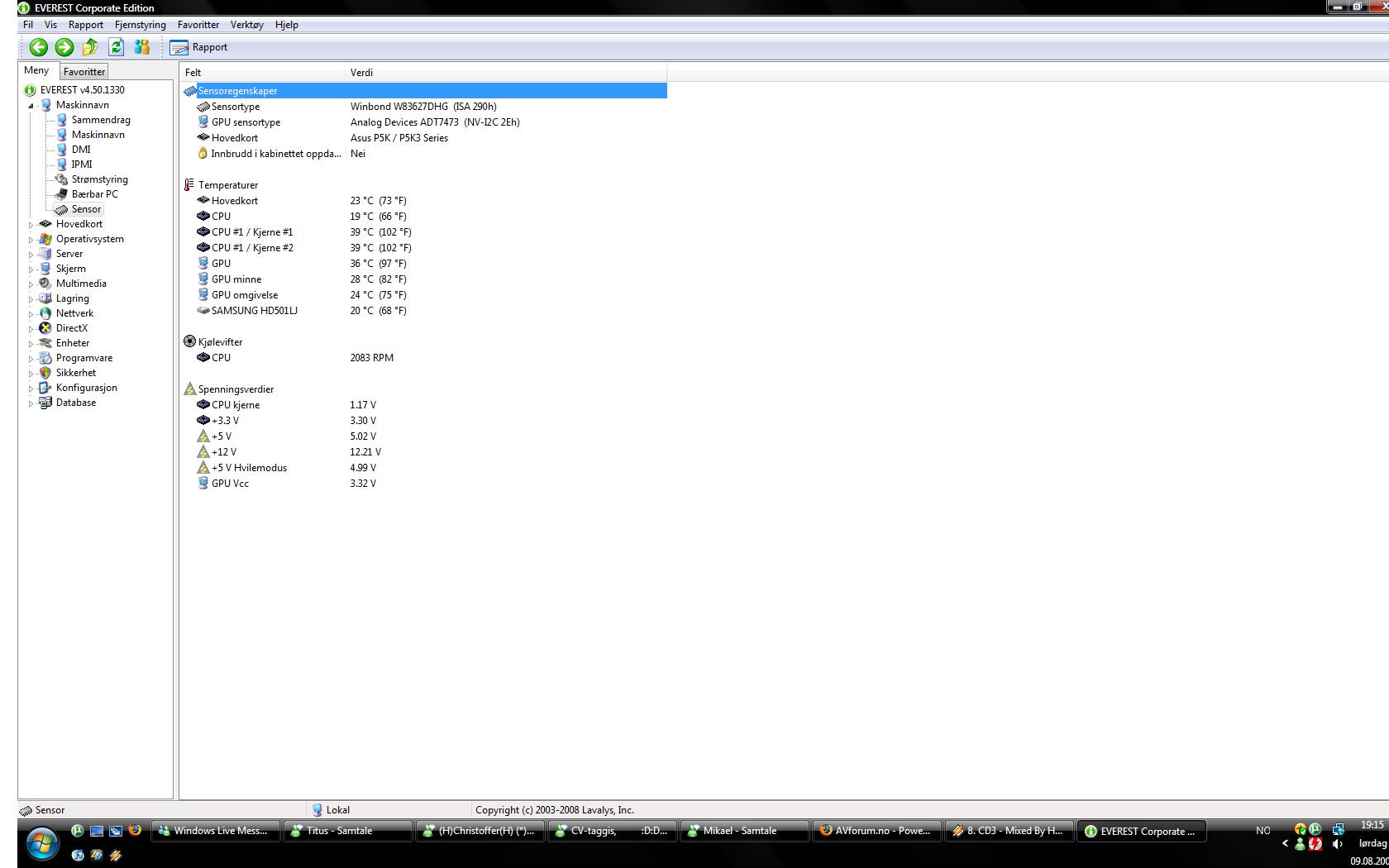
Task: Select IPMI in the tree
Action: (x=82, y=165)
